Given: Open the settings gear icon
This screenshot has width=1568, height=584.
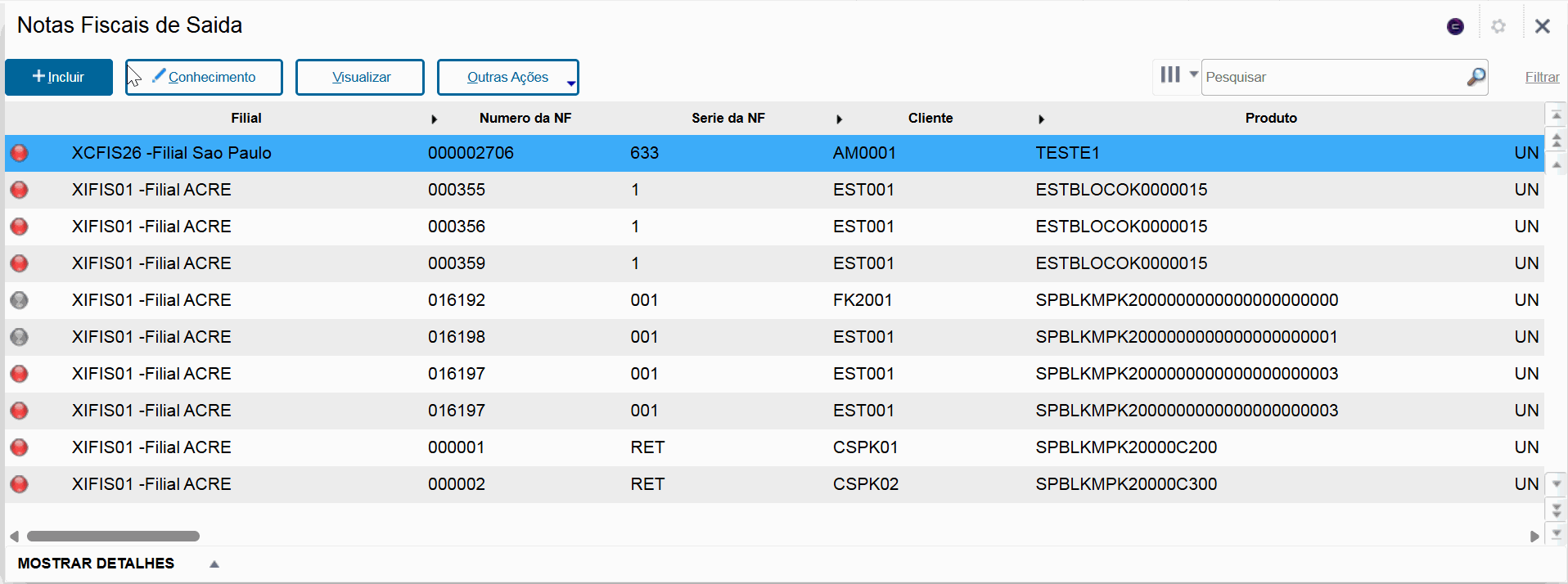Looking at the screenshot, I should point(1498,26).
